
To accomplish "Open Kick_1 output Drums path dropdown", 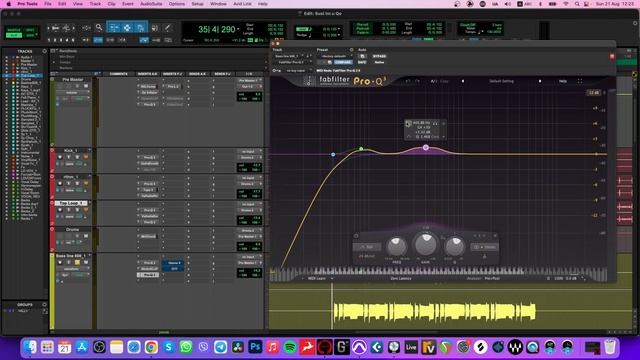I will 249,158.
